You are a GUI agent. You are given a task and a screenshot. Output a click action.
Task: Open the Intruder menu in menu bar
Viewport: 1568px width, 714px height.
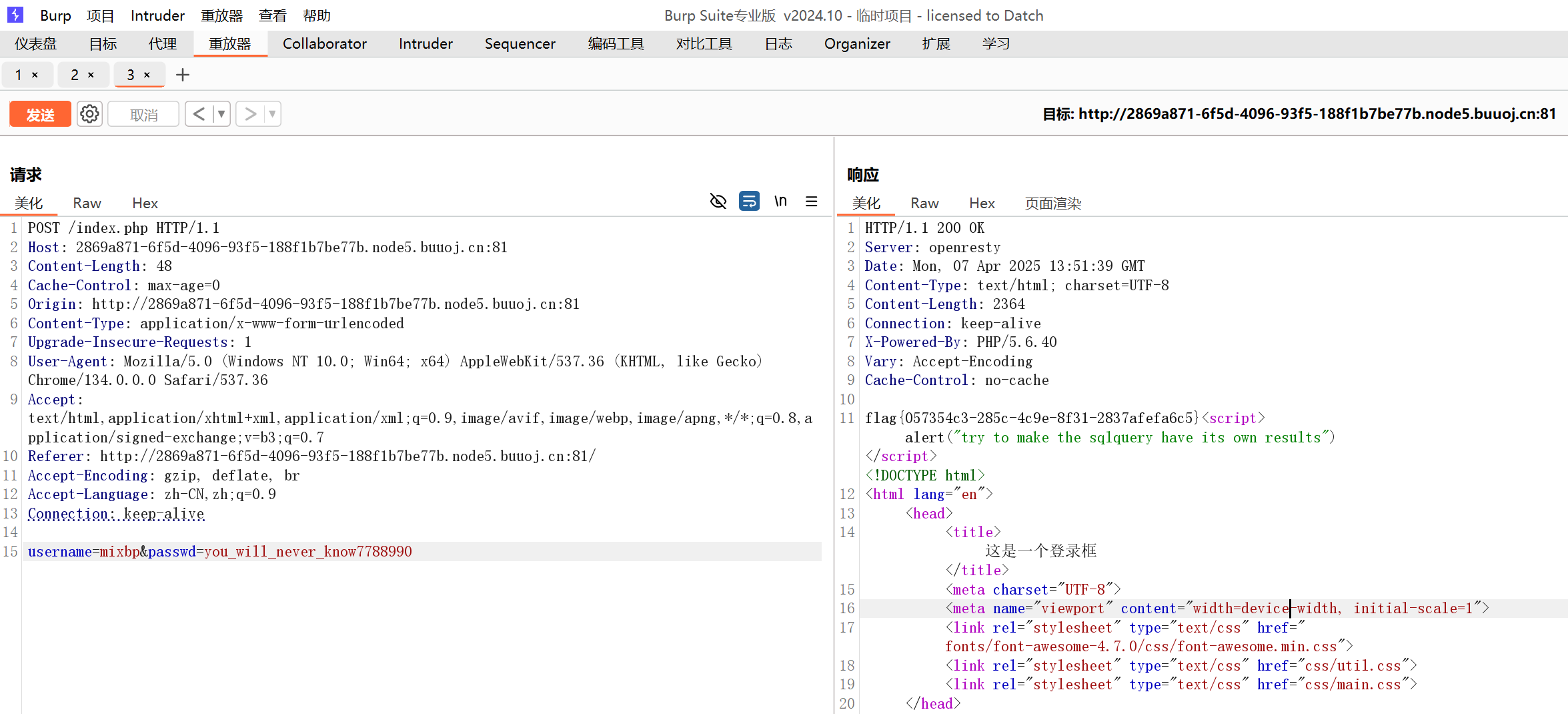tap(157, 15)
